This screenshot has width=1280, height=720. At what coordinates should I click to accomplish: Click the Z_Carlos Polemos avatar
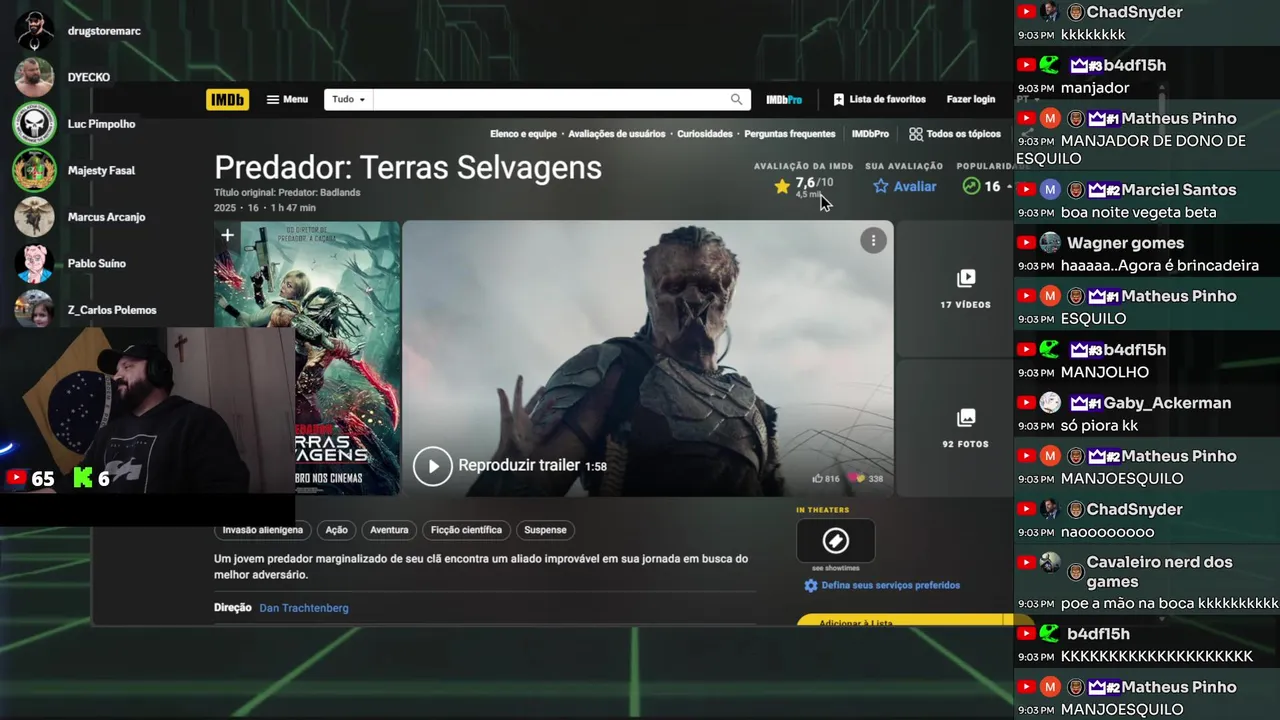[x=34, y=308]
